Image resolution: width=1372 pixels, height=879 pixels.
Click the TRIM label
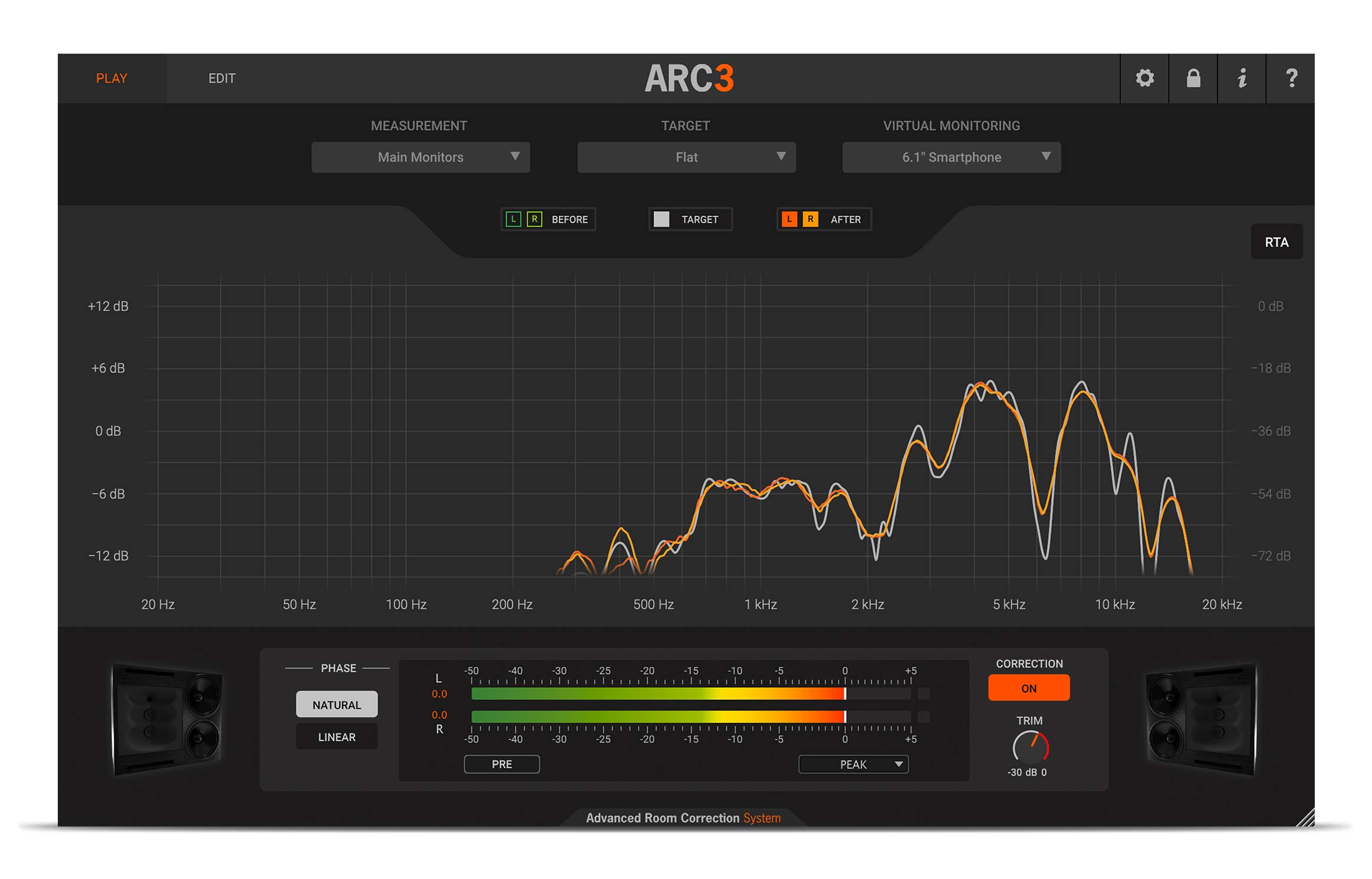[1029, 720]
